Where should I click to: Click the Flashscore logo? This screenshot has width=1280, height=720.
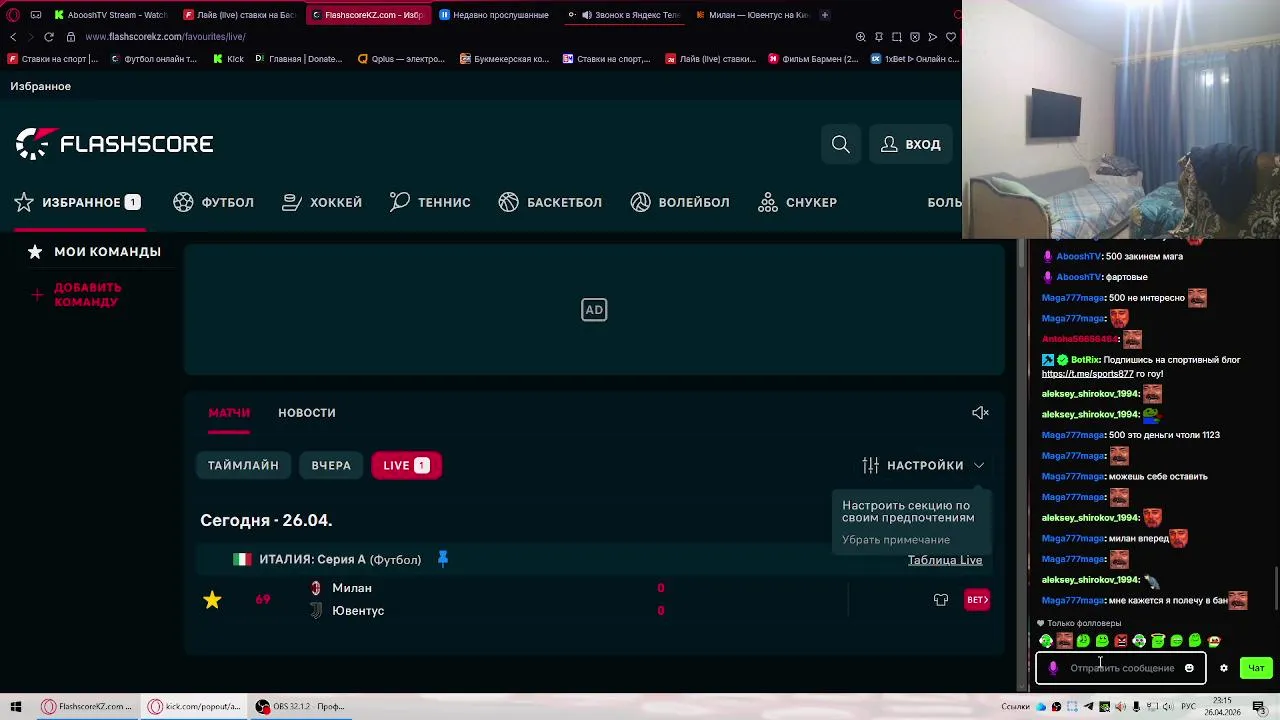point(114,144)
